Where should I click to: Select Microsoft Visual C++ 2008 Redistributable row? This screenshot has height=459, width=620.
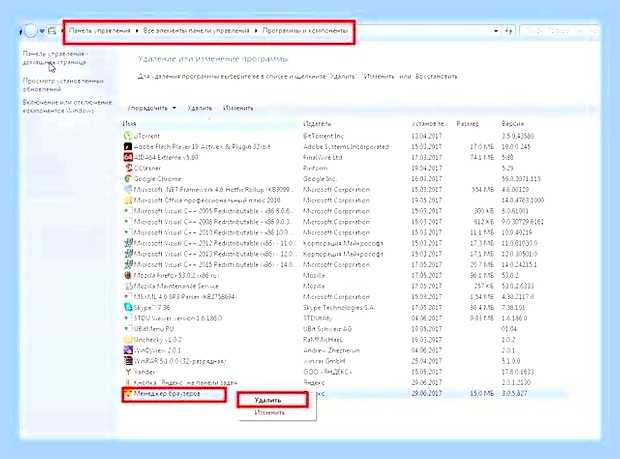(x=346, y=222)
